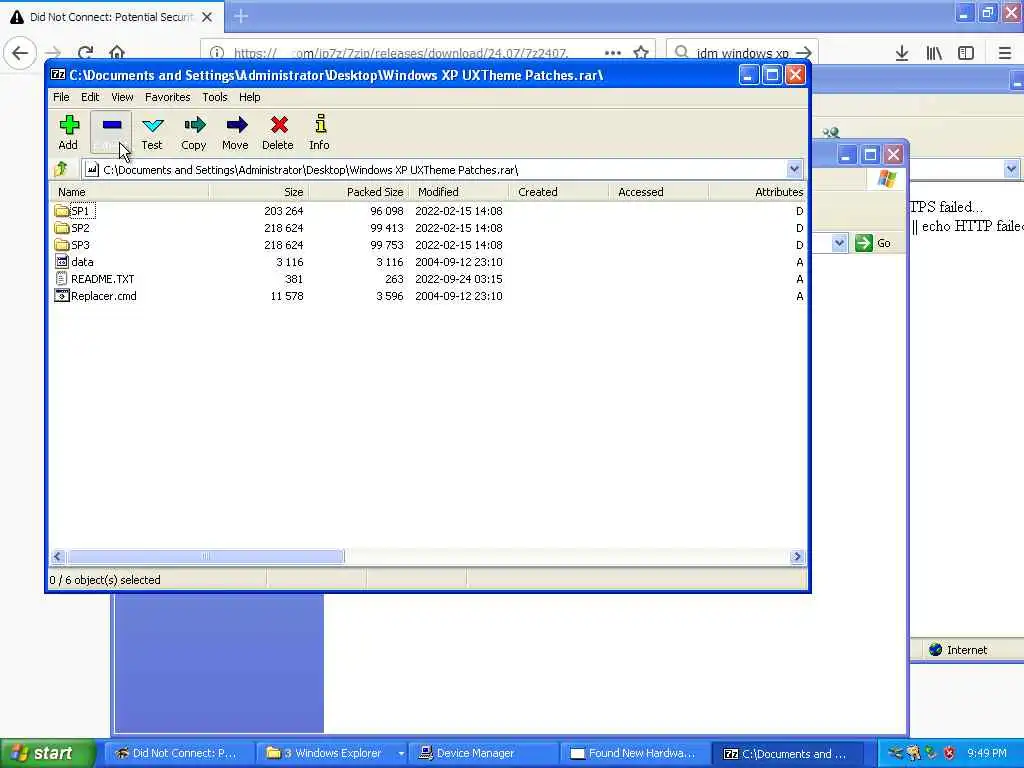This screenshot has height=768, width=1024.
Task: Click the red shield tray icon
Action: point(949,753)
